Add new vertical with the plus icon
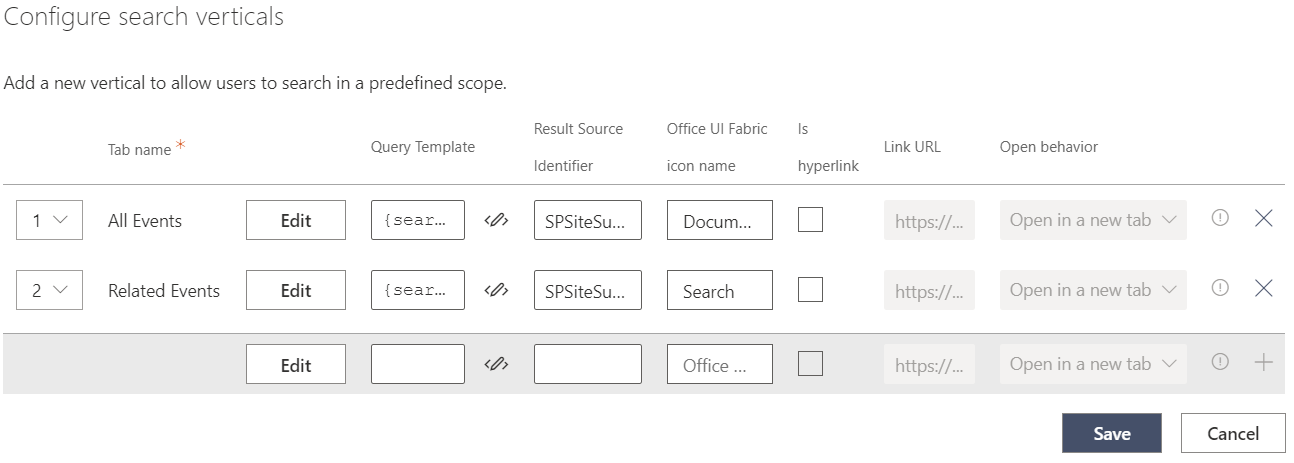The width and height of the screenshot is (1294, 463). tap(1263, 362)
